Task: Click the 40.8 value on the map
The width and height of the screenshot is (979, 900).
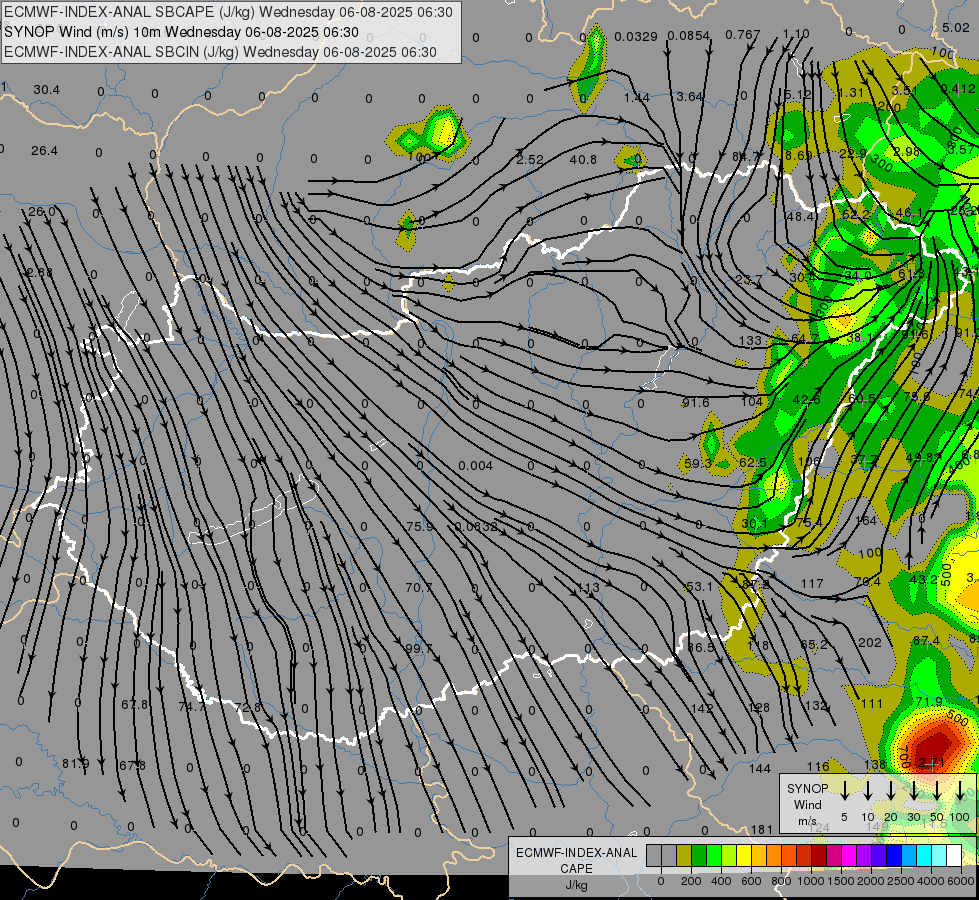Action: (x=583, y=159)
